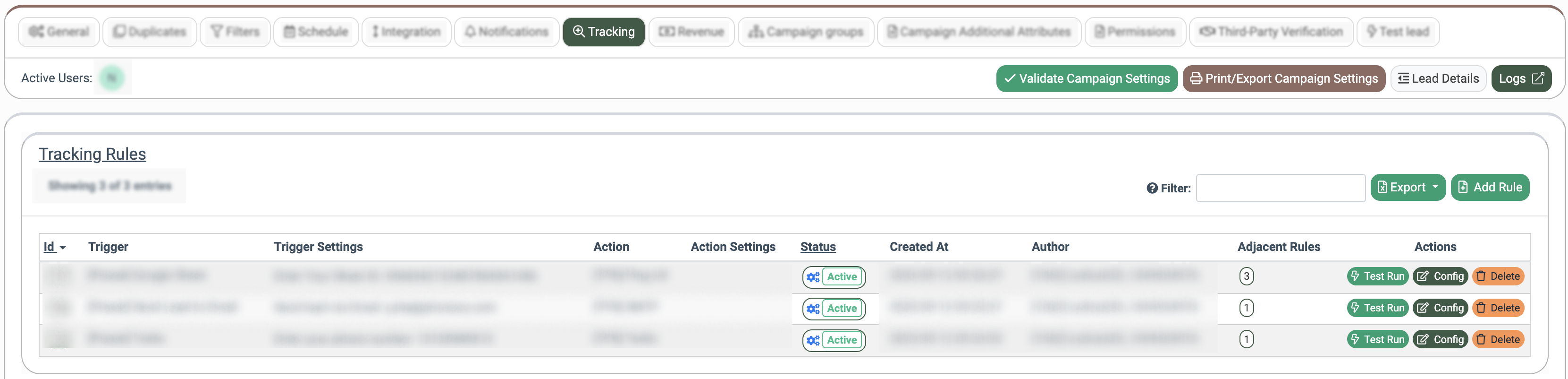Open Logs in external window
The image size is (1568, 379).
click(1520, 78)
